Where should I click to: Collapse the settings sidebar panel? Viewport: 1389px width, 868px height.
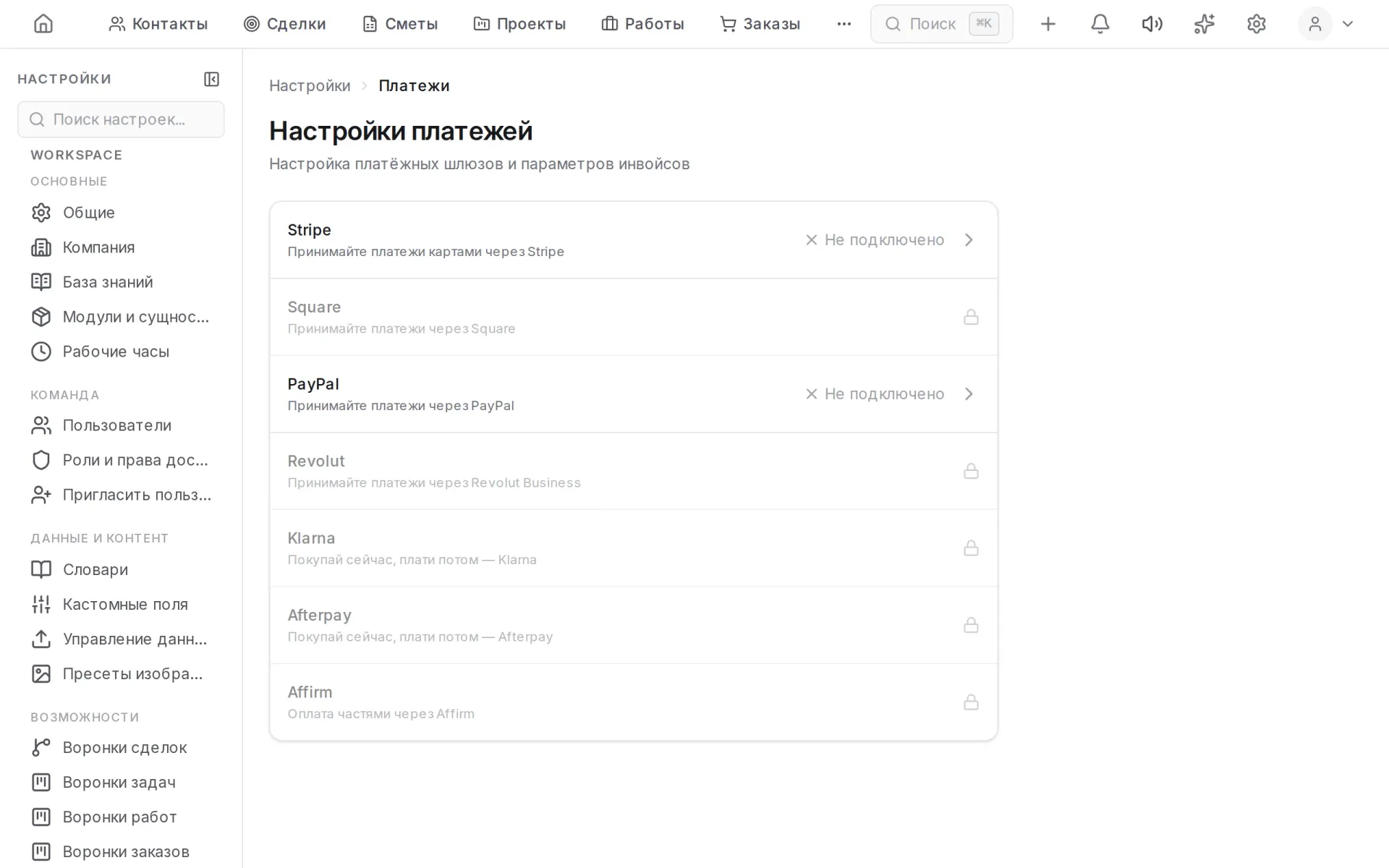coord(211,79)
